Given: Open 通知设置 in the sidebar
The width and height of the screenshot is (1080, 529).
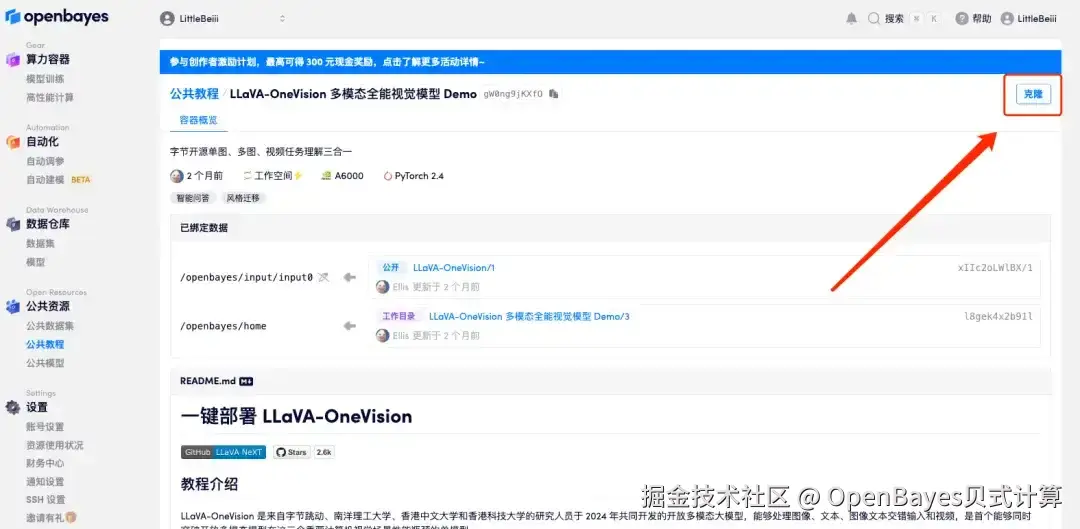Looking at the screenshot, I should point(45,481).
